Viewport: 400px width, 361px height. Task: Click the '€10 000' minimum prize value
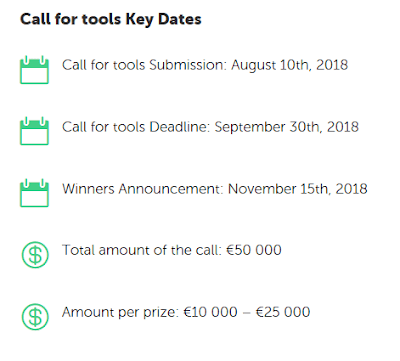[x=210, y=312]
